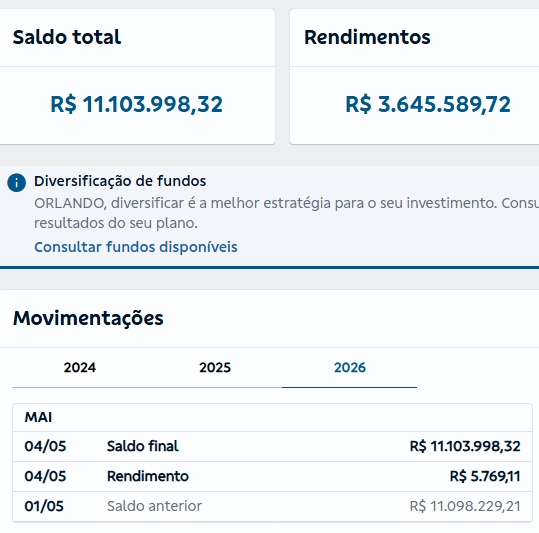The height and width of the screenshot is (533, 539).
Task: Click the ORLANDO diversification message text
Action: click(x=286, y=213)
